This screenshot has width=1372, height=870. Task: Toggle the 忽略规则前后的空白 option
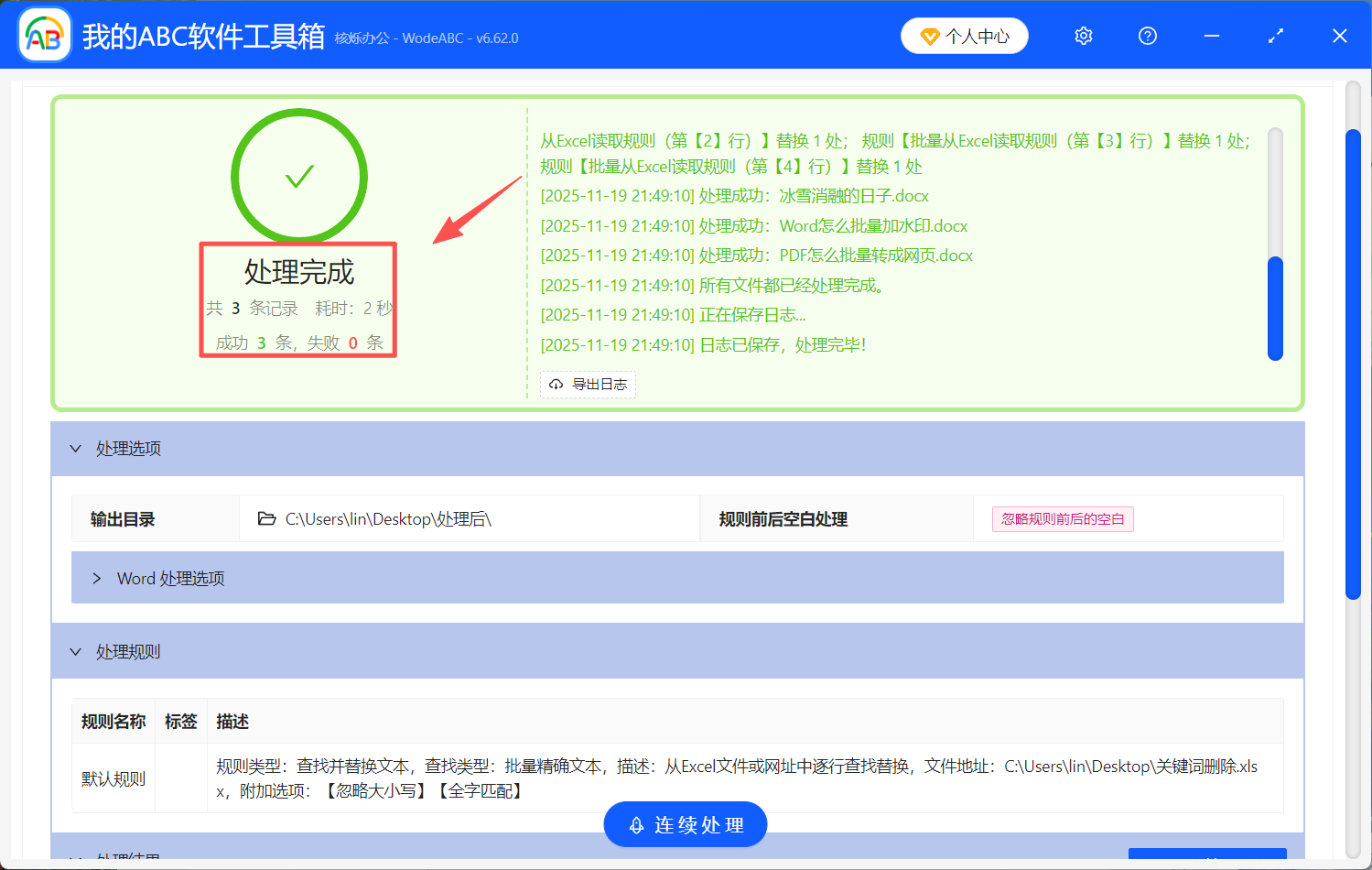[1062, 518]
